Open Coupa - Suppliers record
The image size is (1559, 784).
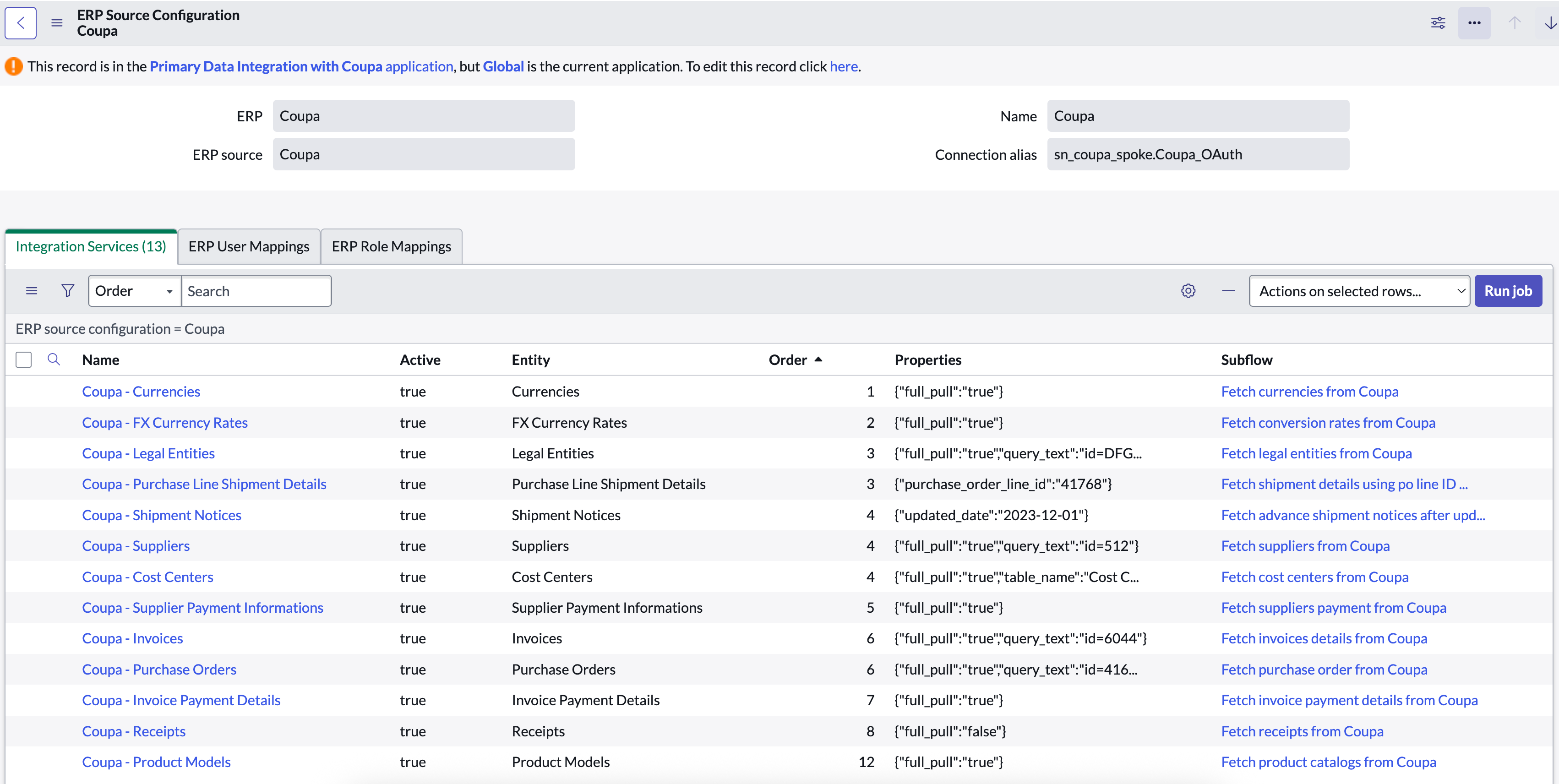[x=136, y=546]
